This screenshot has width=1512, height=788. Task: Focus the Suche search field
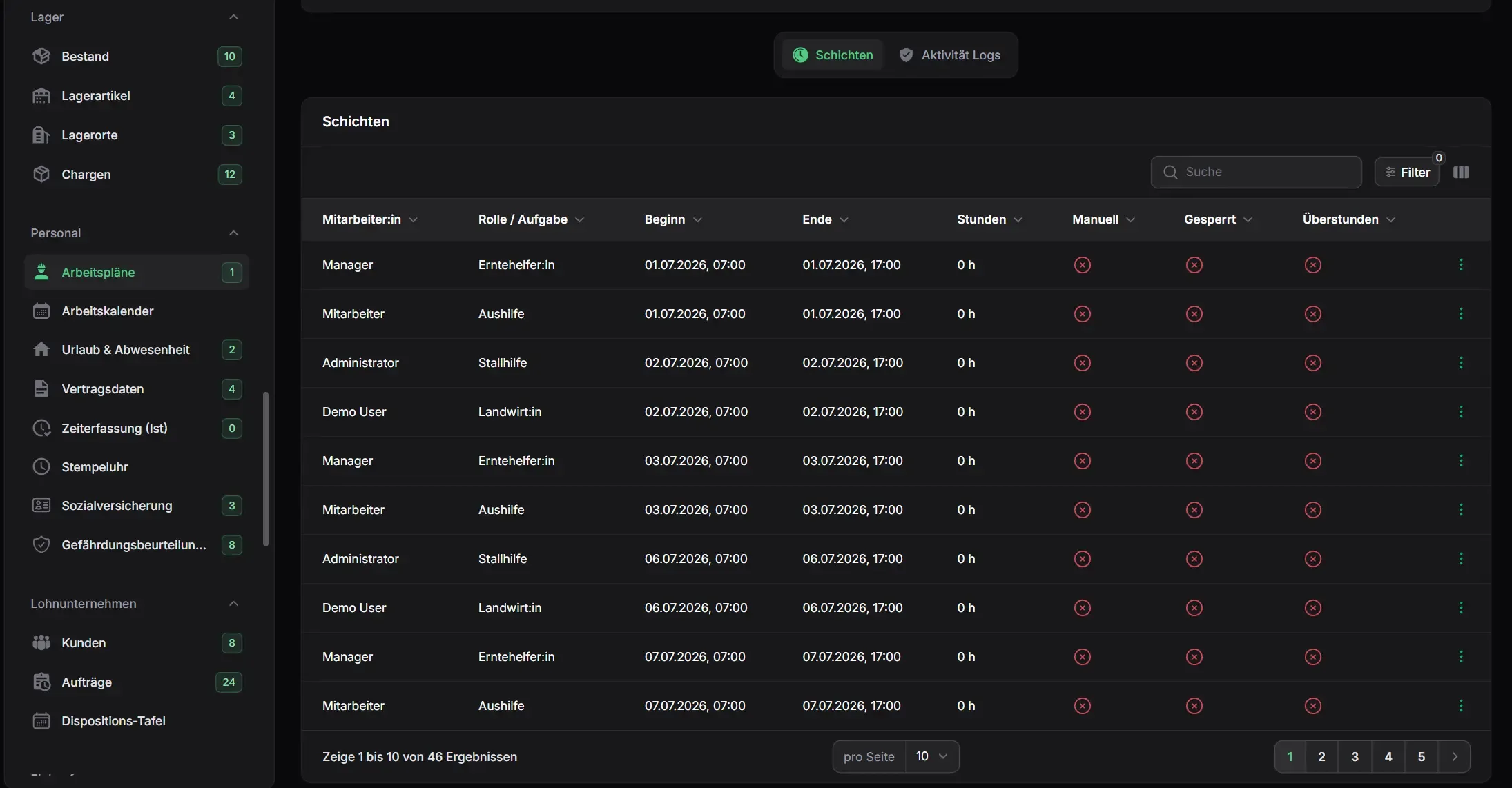(1257, 173)
